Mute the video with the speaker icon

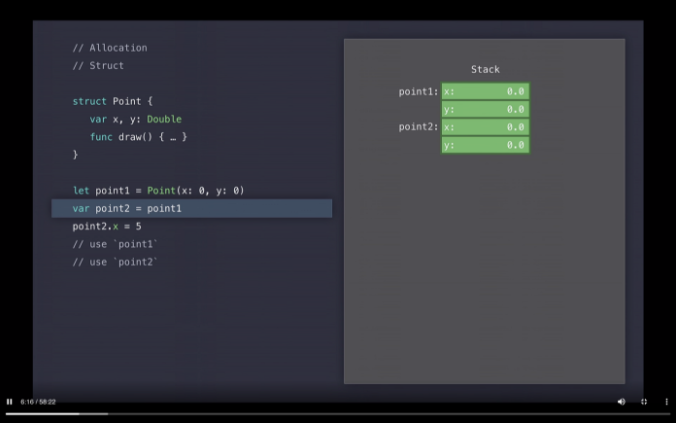tap(621, 401)
